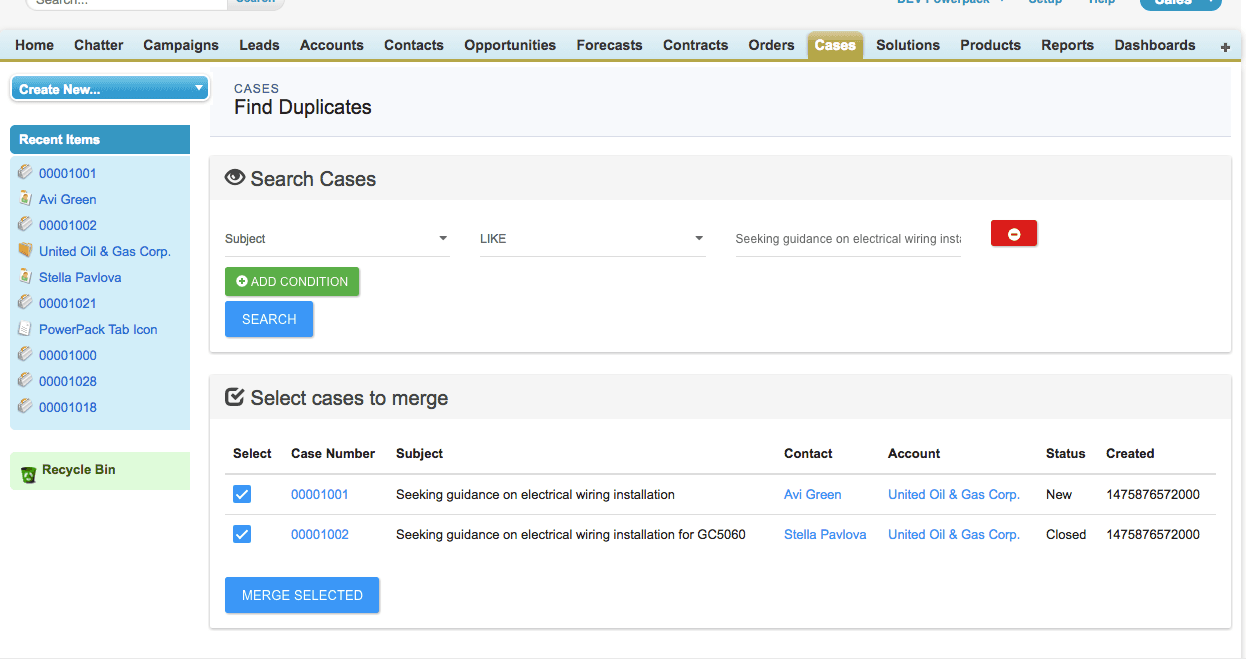
Task: Open Stella Pavlova contact link in the merge table
Action: coord(825,534)
